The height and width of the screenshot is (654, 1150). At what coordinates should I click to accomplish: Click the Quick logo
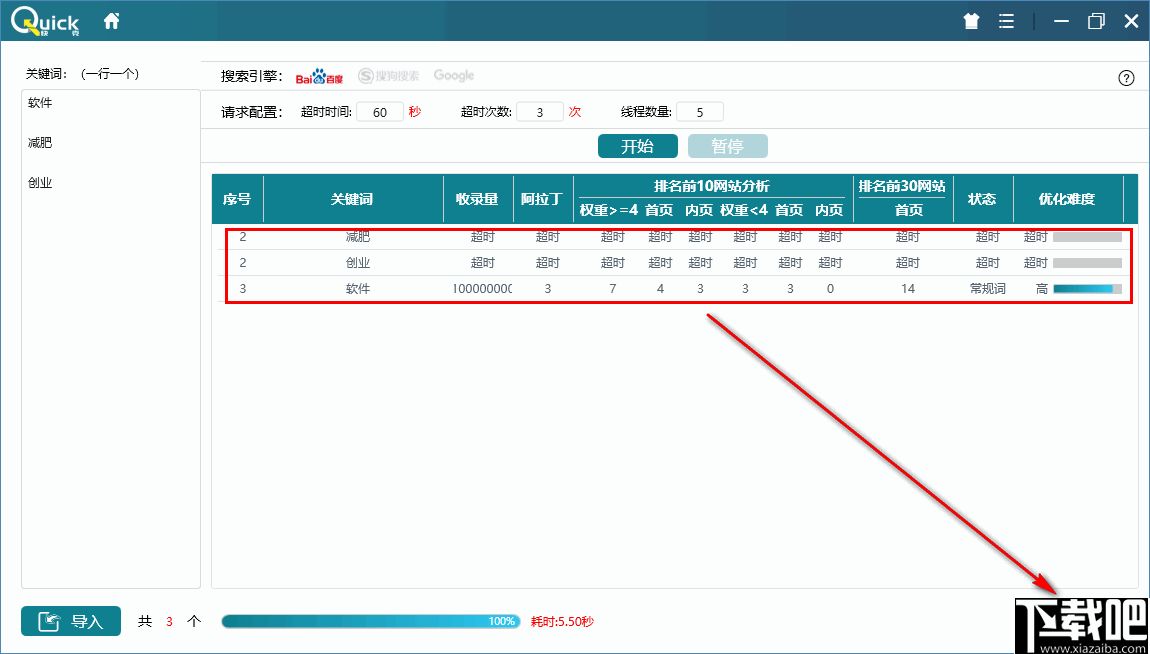click(x=45, y=19)
